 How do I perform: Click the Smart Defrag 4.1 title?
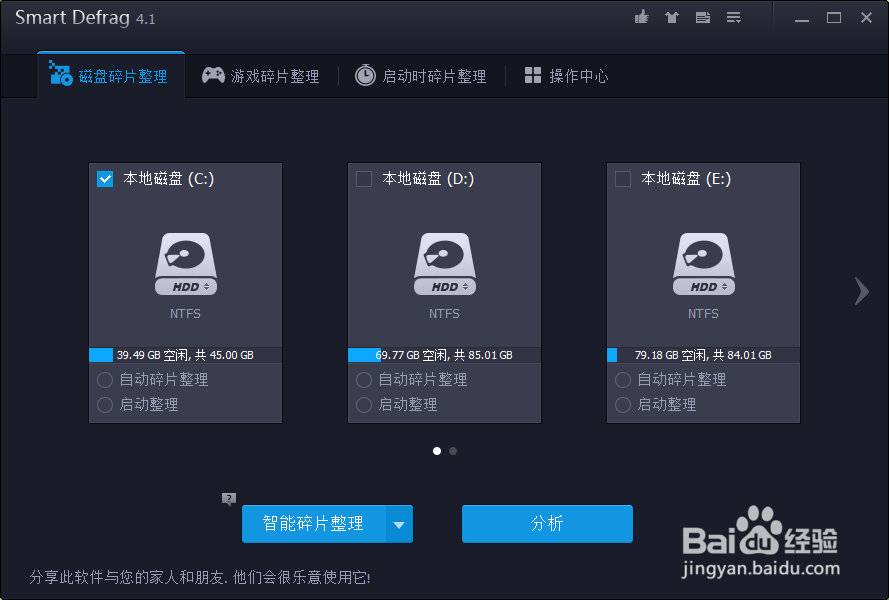point(85,18)
